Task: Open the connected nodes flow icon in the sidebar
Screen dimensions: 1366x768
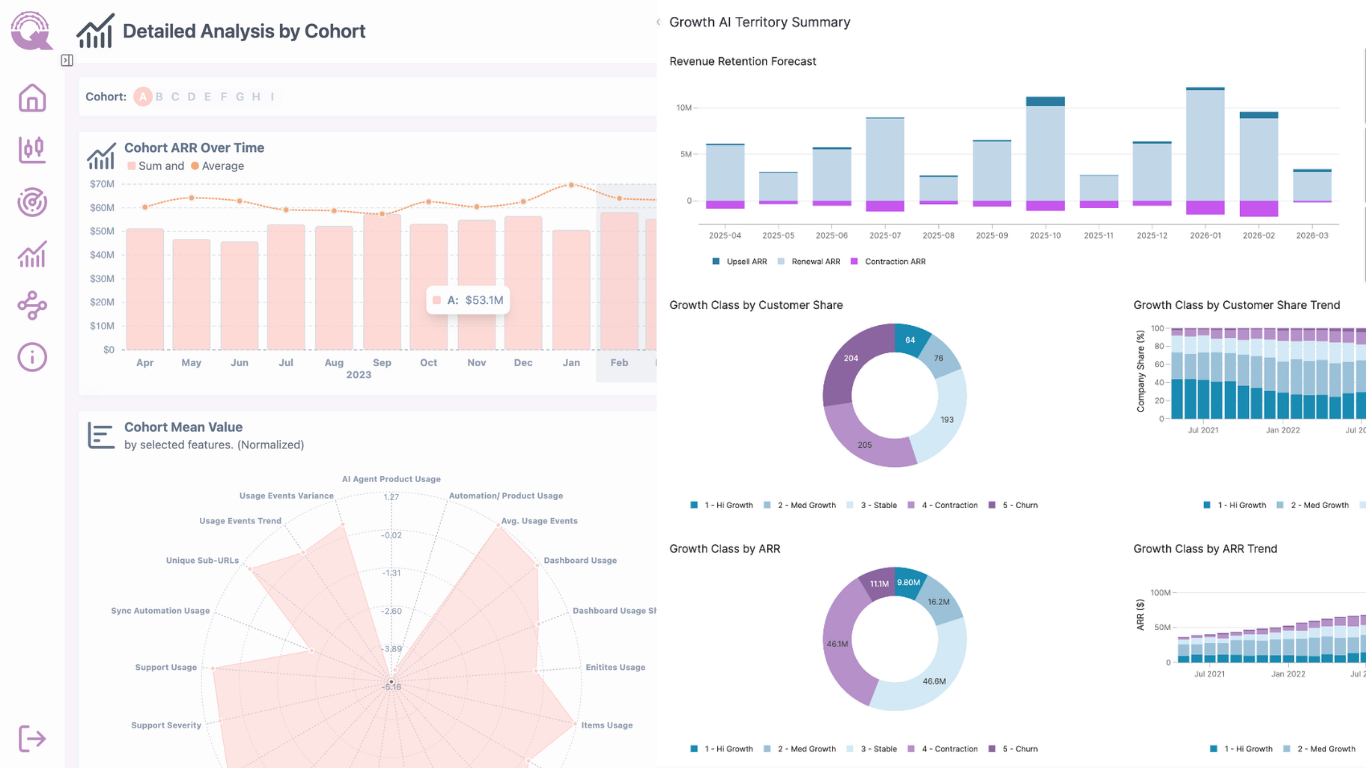Action: click(32, 305)
